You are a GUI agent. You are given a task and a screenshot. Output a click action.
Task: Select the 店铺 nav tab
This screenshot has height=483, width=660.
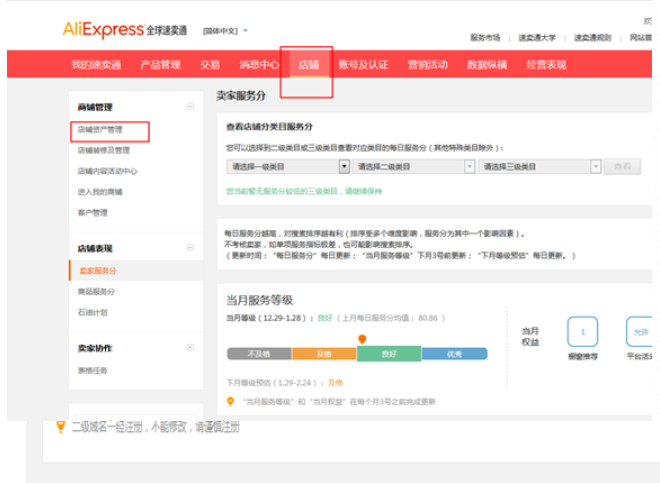click(309, 64)
